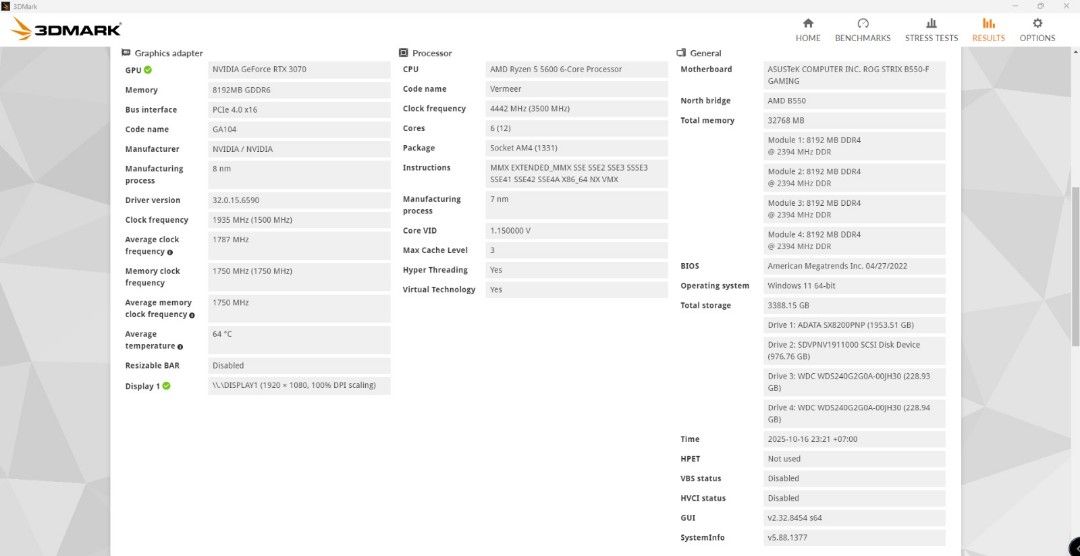Switch to STRESS TESTS
Screen dimensions: 1080x556
(x=931, y=29)
